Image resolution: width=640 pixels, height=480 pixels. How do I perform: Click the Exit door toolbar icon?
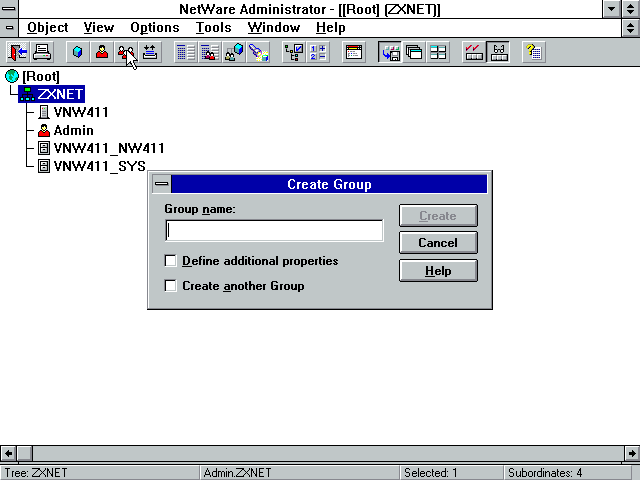[18, 52]
